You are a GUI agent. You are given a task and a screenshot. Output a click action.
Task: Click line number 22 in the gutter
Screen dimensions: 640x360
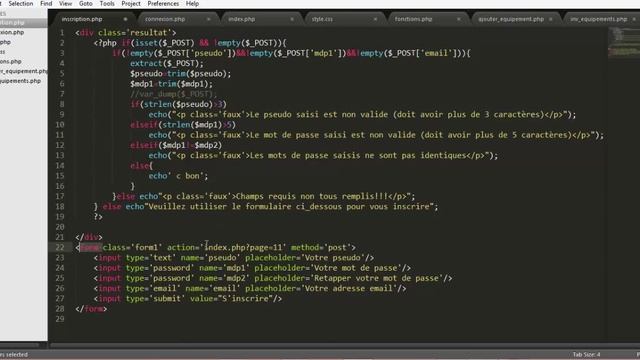[x=60, y=247]
